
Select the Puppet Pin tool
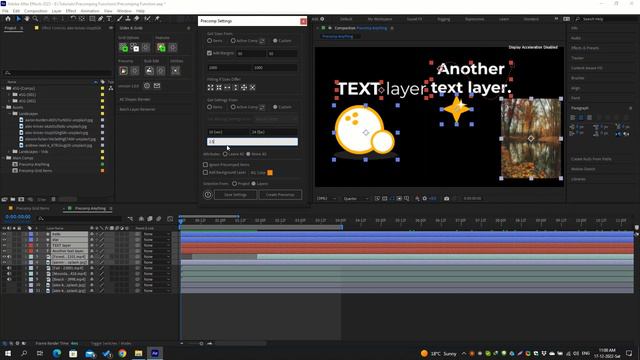click(x=157, y=19)
